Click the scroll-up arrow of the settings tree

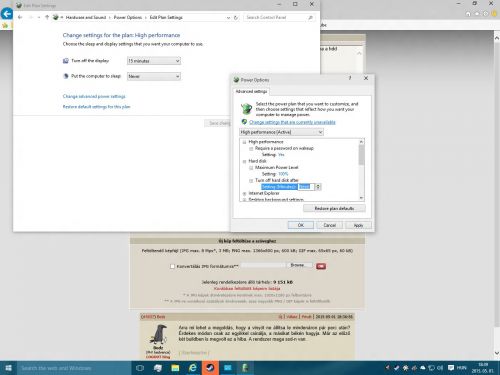[361, 142]
